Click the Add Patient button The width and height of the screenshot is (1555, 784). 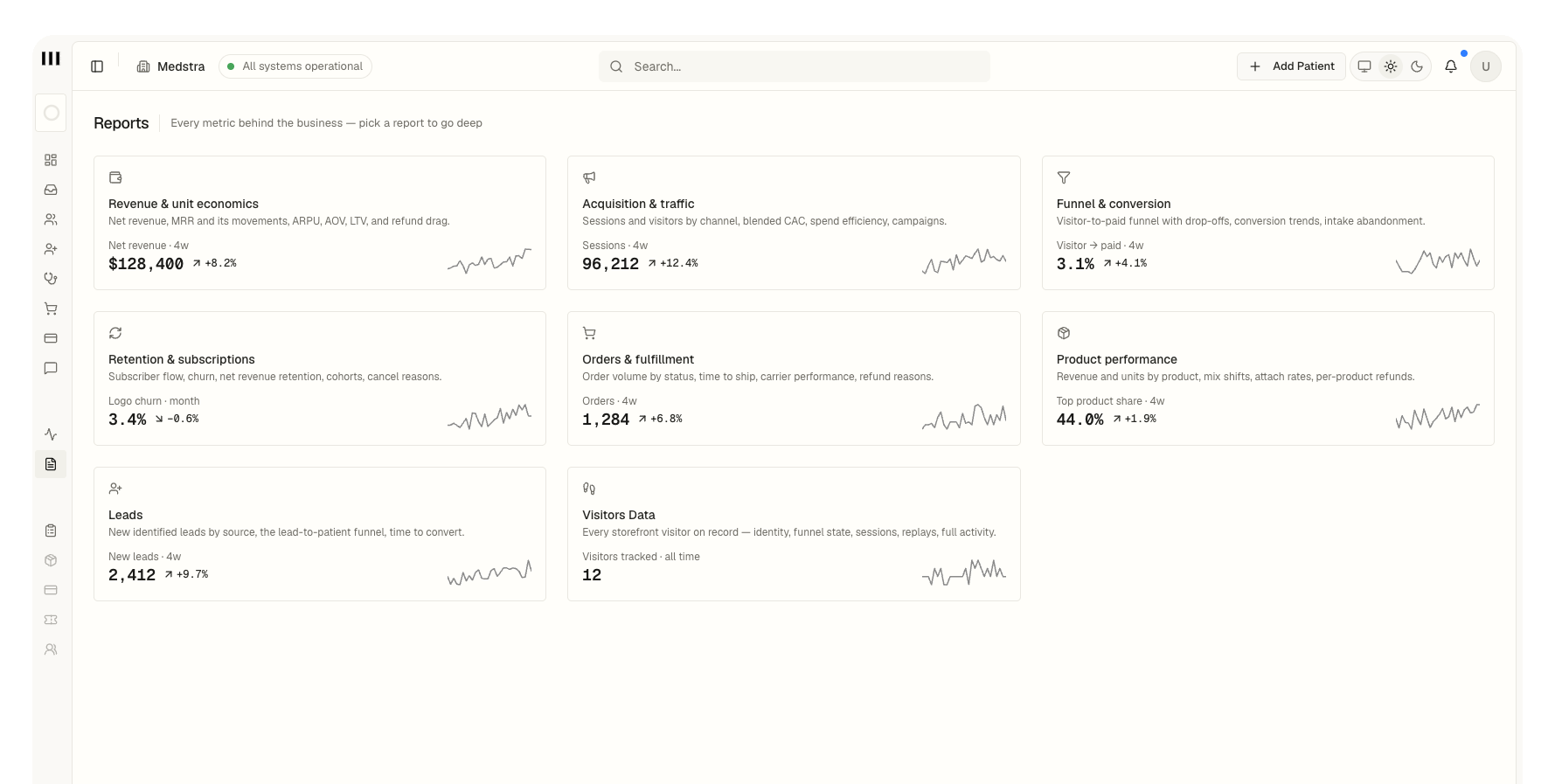(x=1291, y=66)
